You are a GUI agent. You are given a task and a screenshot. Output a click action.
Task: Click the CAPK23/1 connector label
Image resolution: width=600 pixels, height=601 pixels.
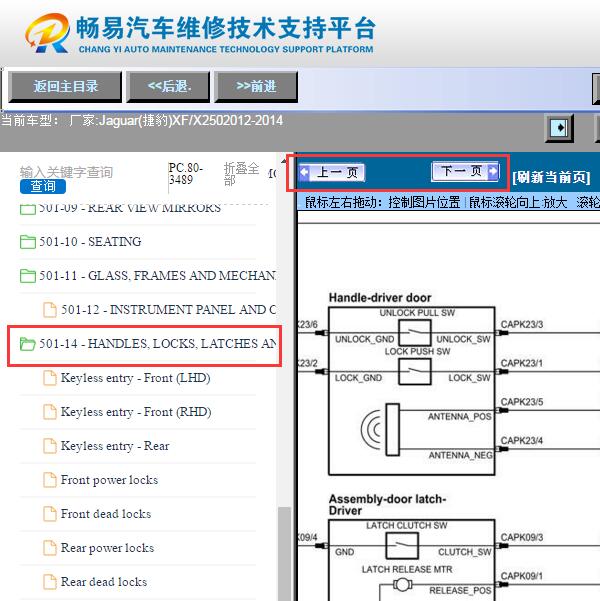pyautogui.click(x=522, y=363)
